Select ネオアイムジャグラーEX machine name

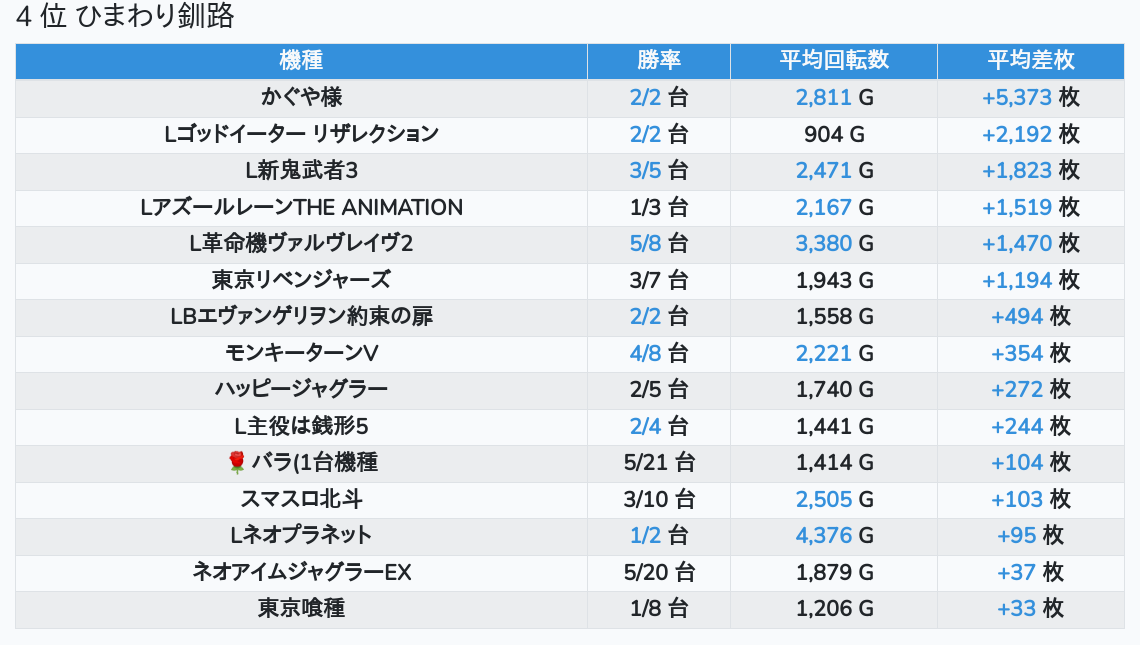(301, 572)
